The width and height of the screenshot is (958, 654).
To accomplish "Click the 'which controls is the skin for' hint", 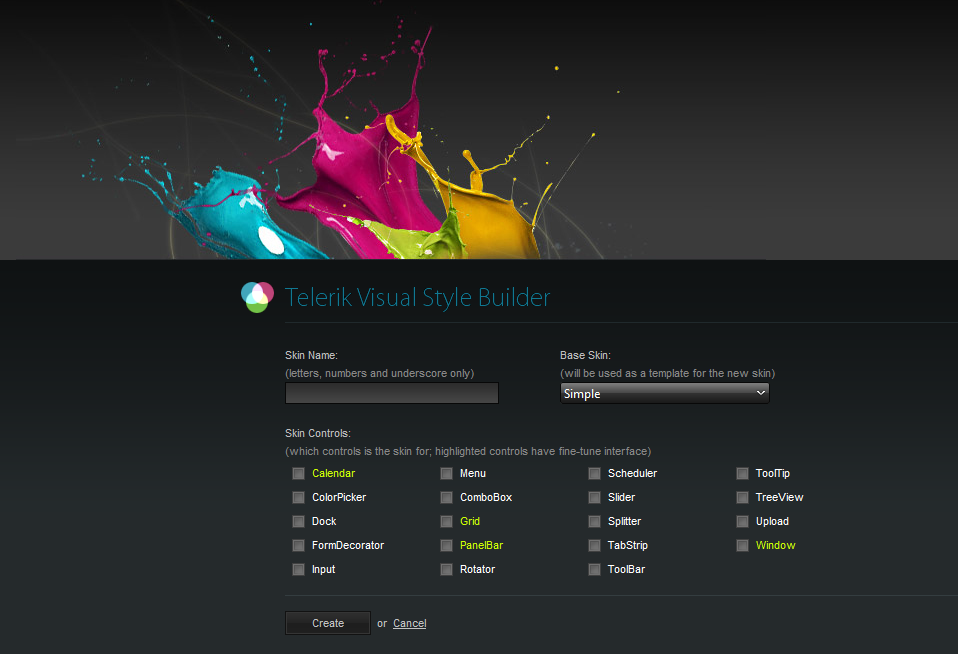I will coord(468,452).
